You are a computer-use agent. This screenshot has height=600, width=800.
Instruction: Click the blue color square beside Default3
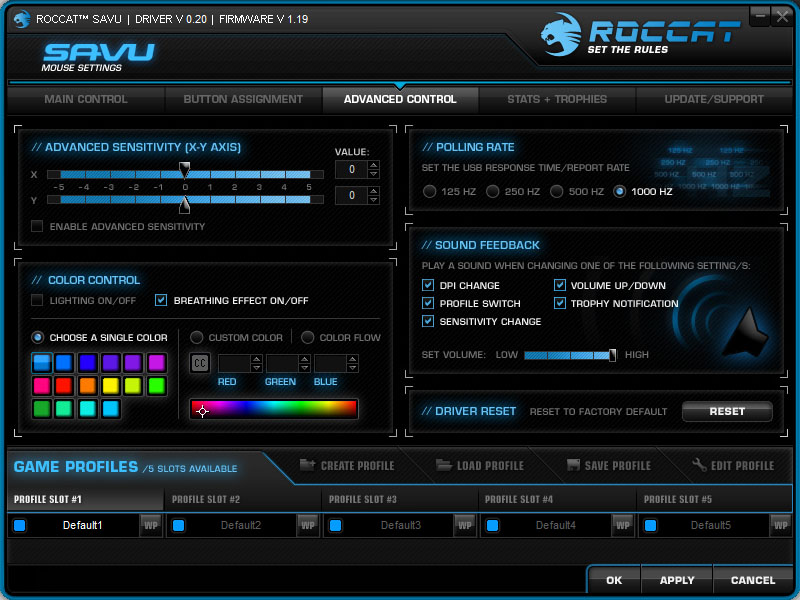click(x=336, y=526)
